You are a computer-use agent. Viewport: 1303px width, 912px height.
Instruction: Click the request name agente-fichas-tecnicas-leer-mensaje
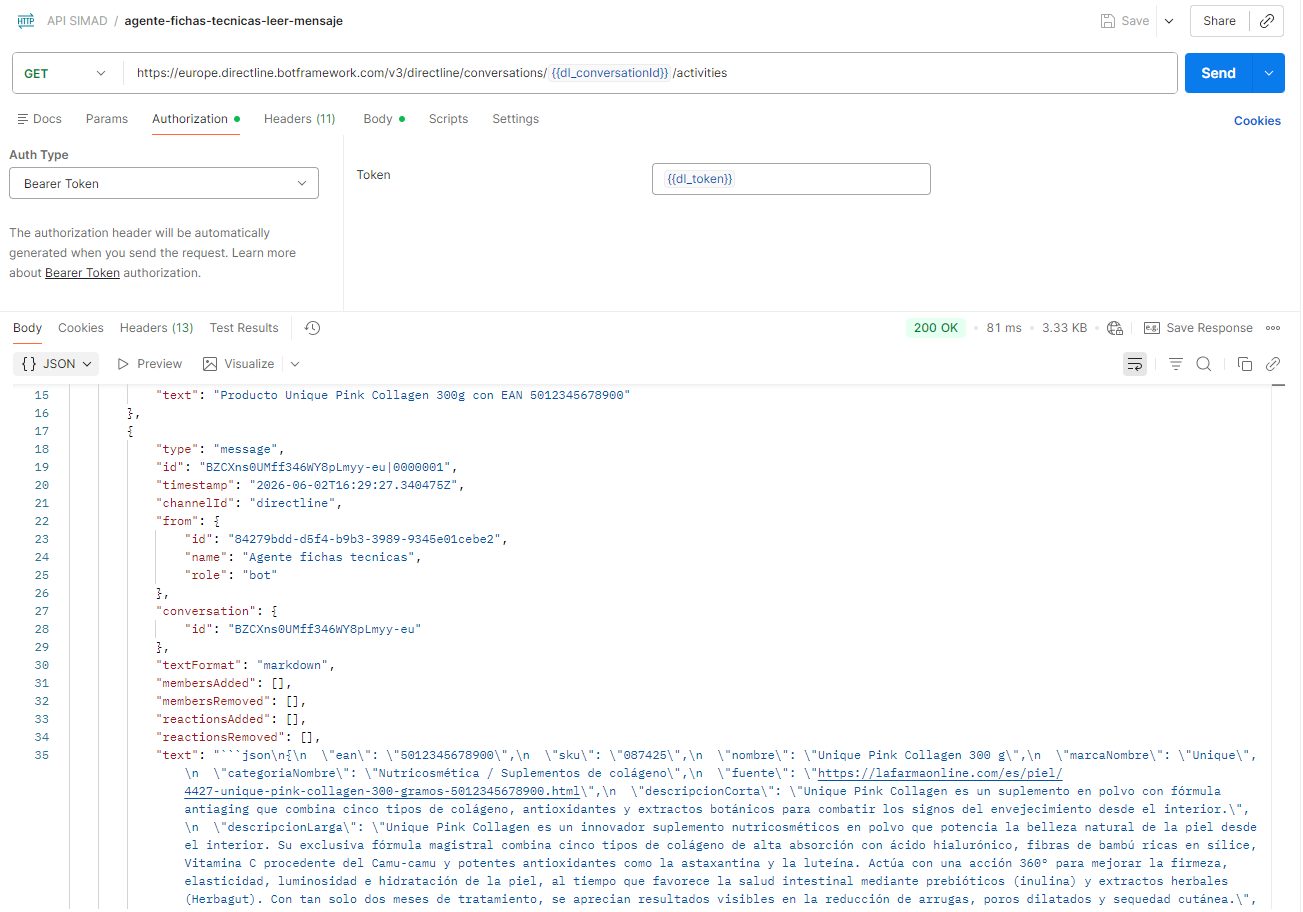coord(234,21)
